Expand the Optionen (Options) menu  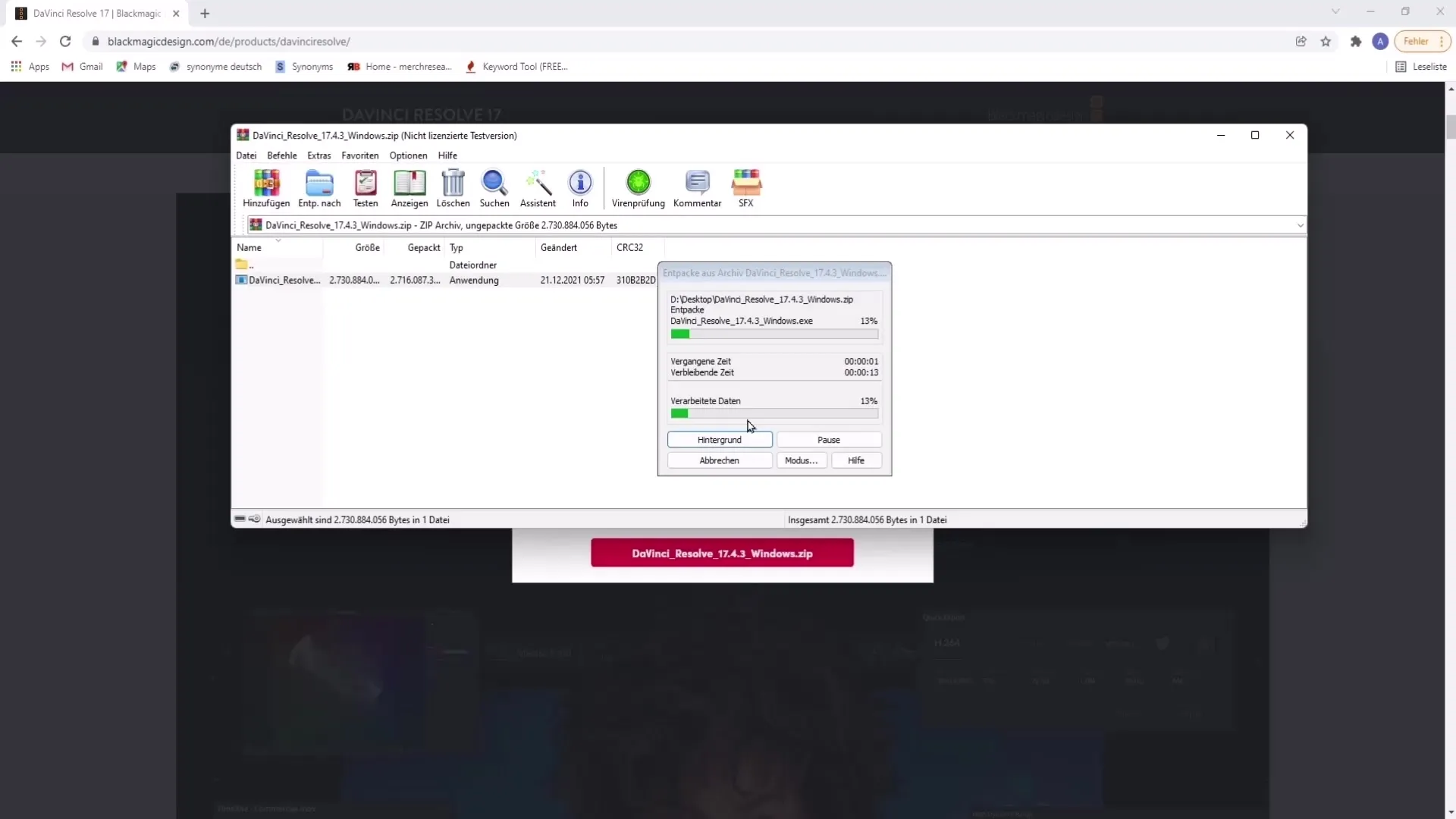click(x=409, y=155)
